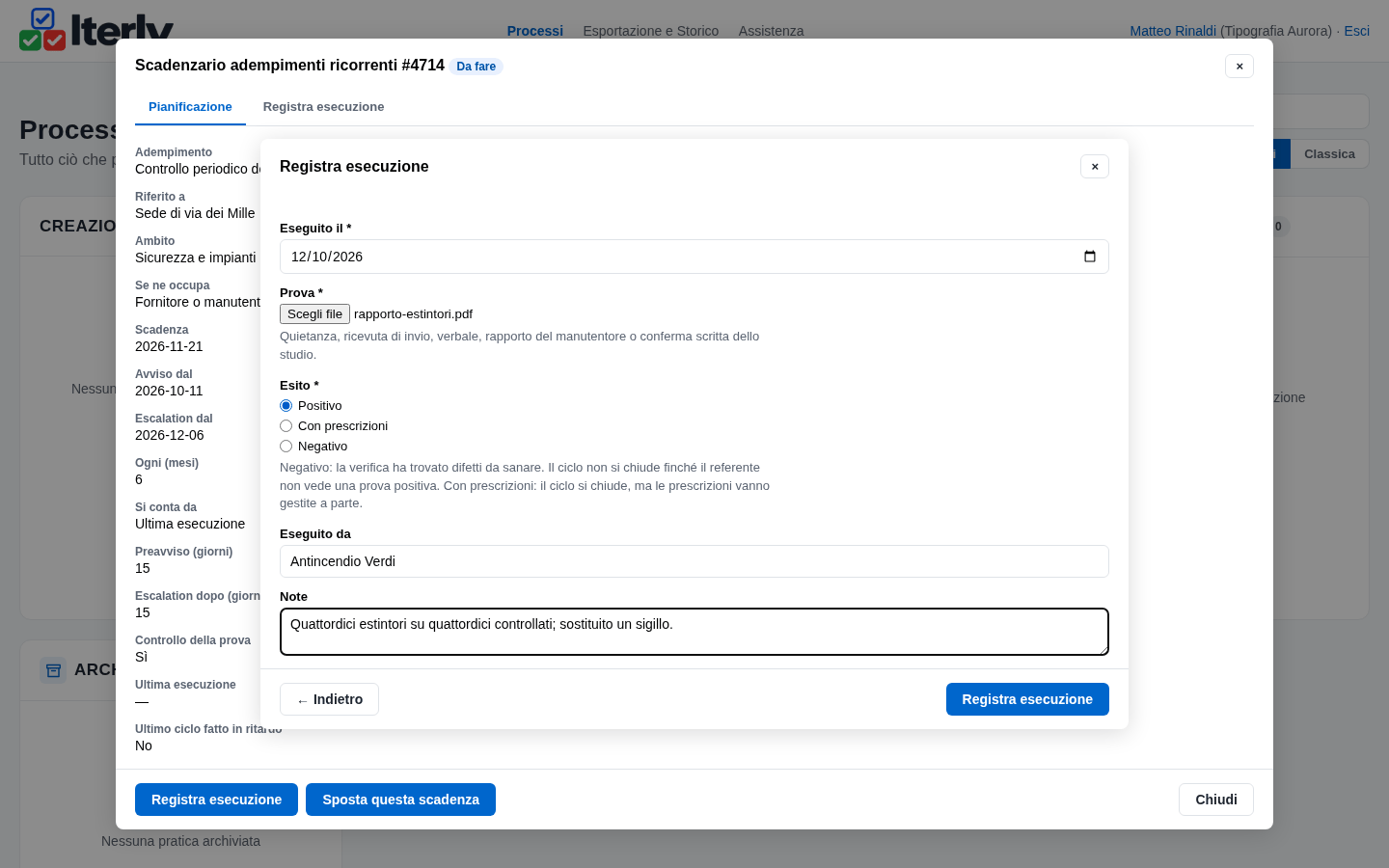
Task: Open the calendar picker in Eseguito il field
Action: [1090, 257]
